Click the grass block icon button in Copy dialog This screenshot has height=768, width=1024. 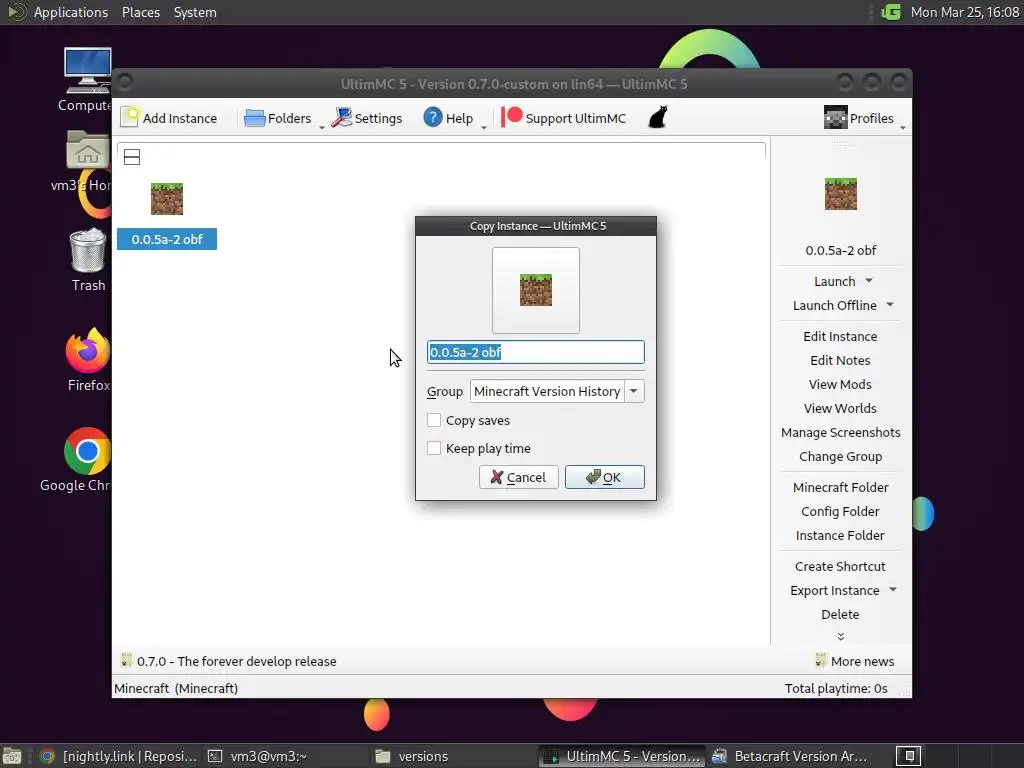[536, 290]
